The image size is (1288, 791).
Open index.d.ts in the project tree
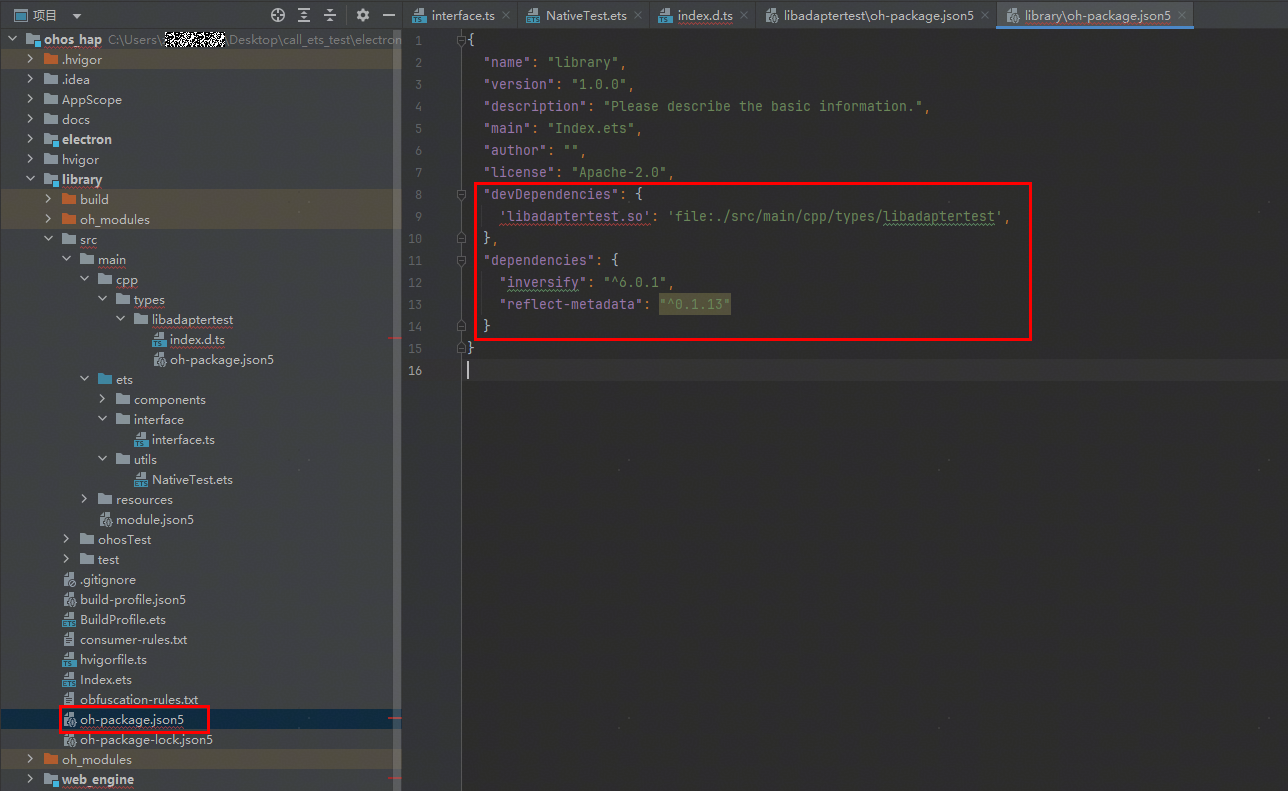197,340
